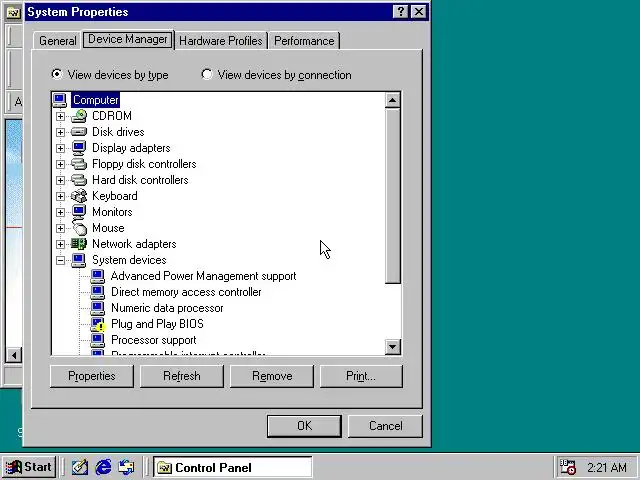Click the Control Panel taskbar button
Image resolution: width=640 pixels, height=480 pixels.
point(233,467)
